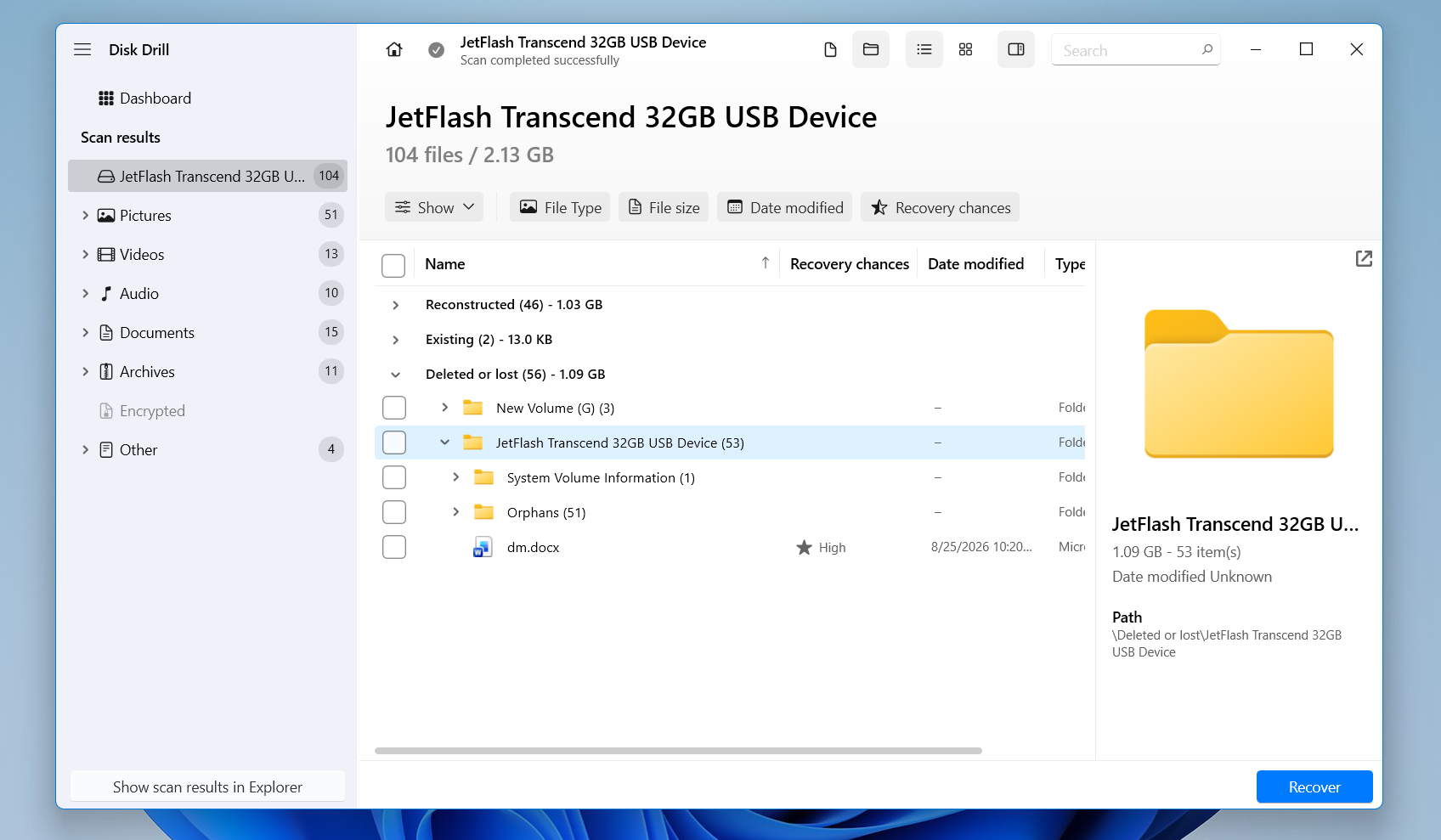Click the Archives zip icon

tap(106, 372)
